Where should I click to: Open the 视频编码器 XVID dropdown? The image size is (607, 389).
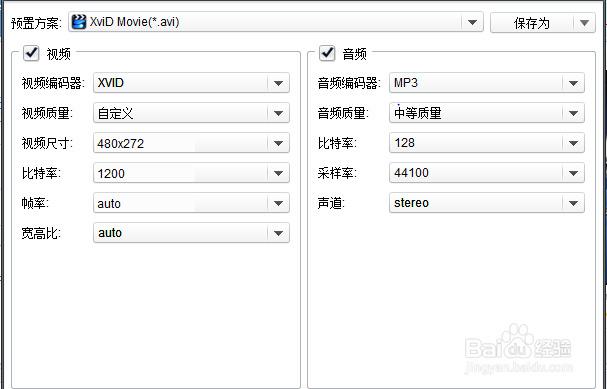pyautogui.click(x=191, y=83)
